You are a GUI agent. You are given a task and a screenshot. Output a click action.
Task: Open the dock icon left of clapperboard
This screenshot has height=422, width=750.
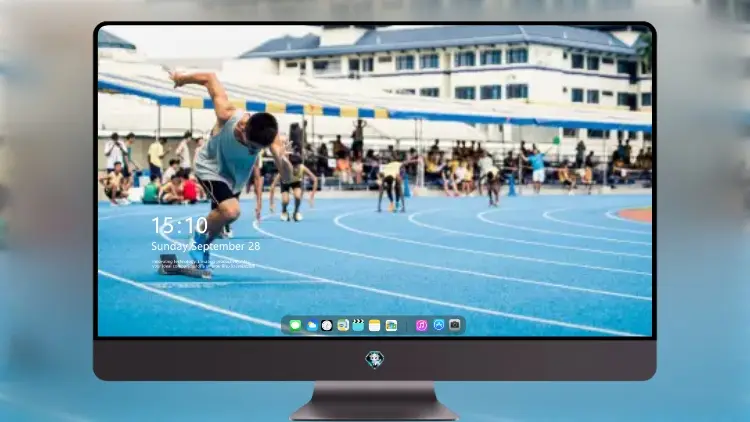pos(343,325)
